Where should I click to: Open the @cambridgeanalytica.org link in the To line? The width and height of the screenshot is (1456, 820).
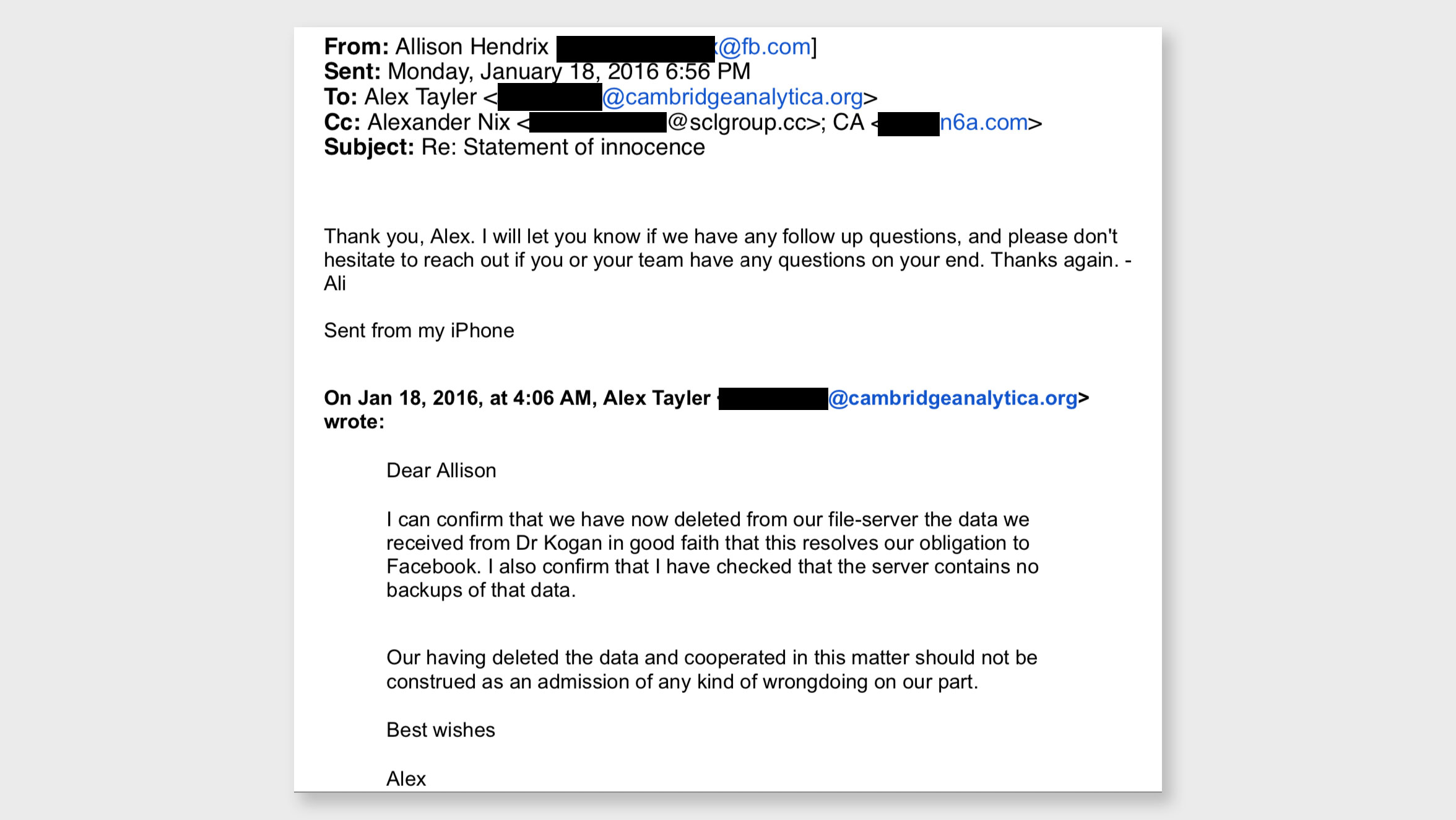732,97
